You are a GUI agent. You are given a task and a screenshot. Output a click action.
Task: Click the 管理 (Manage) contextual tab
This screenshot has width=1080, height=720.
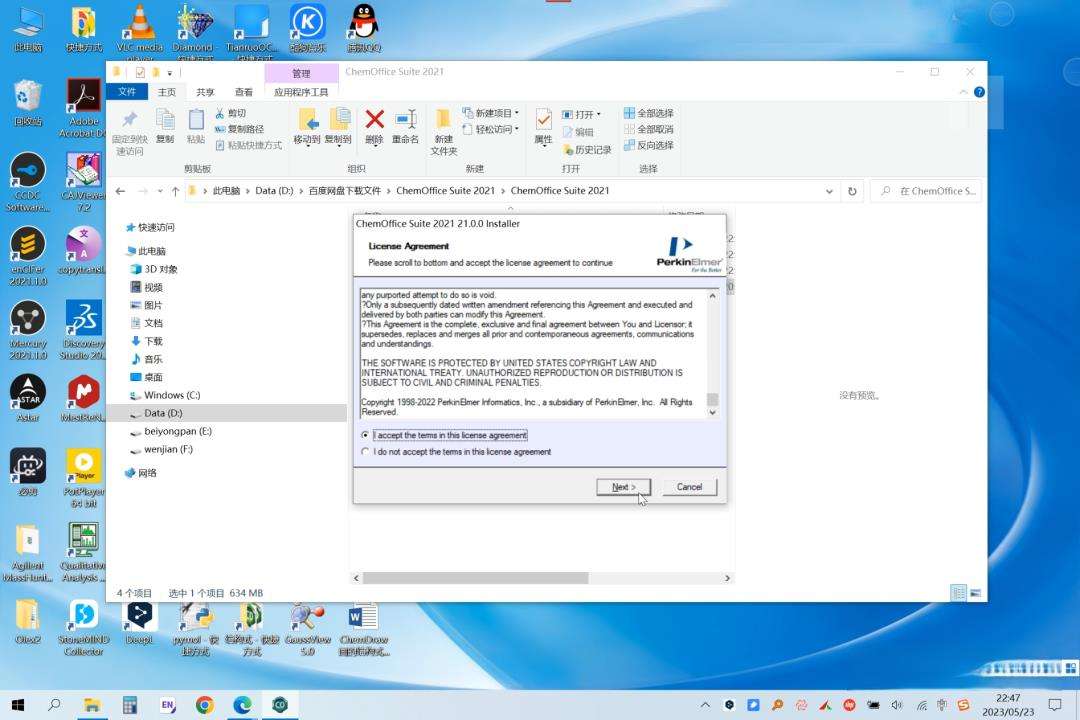[301, 73]
